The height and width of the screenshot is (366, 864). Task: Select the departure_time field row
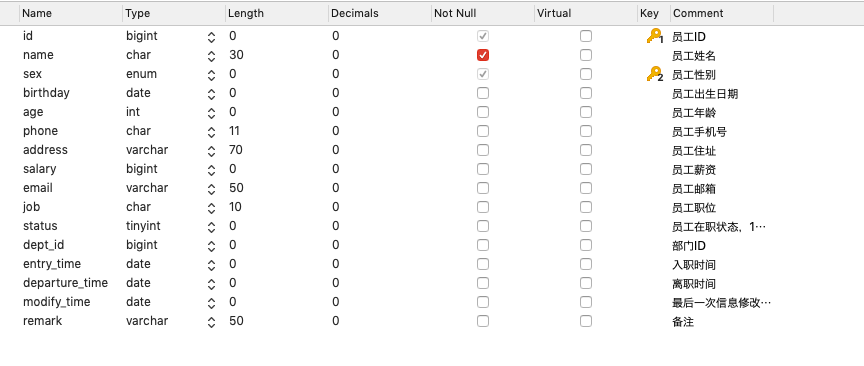point(432,283)
